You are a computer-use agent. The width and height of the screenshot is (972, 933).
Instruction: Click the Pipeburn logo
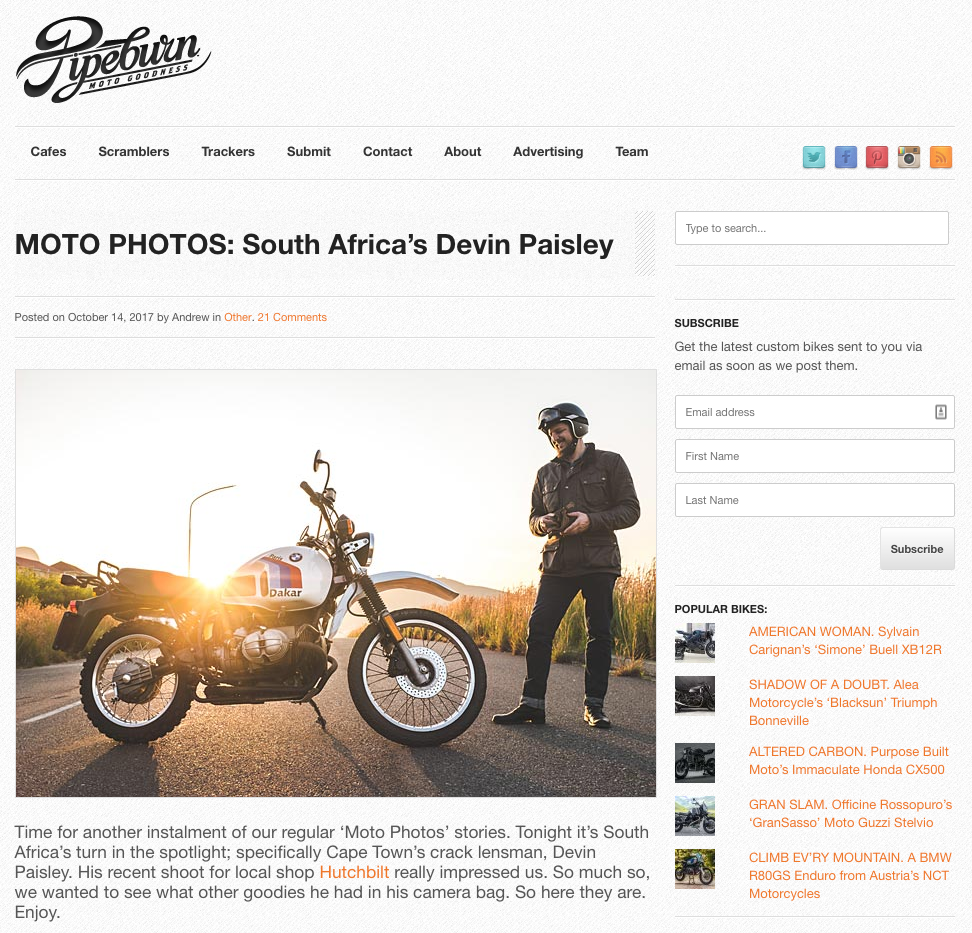click(113, 60)
